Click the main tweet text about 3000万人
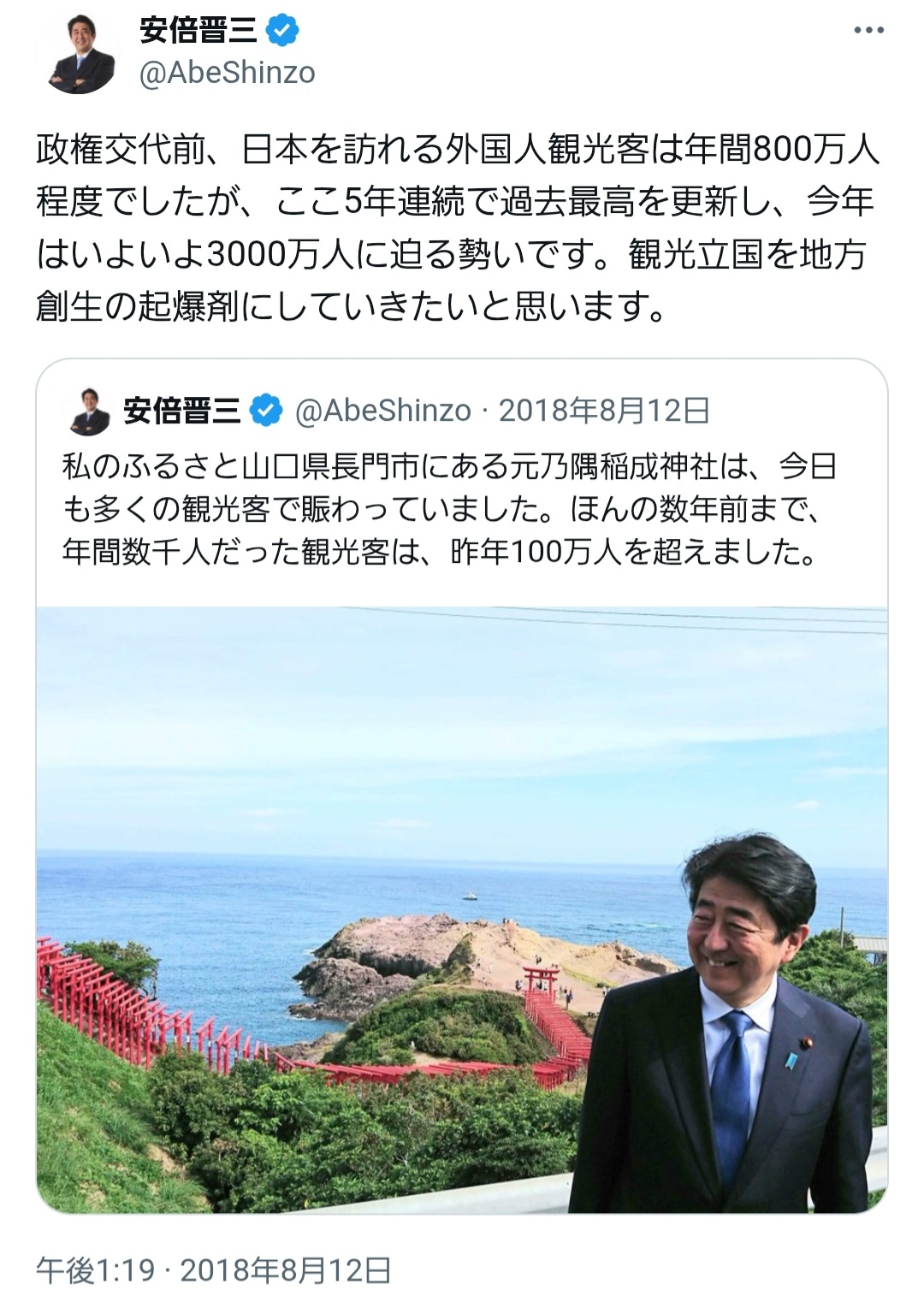This screenshot has height=1302, width=924. (x=458, y=228)
